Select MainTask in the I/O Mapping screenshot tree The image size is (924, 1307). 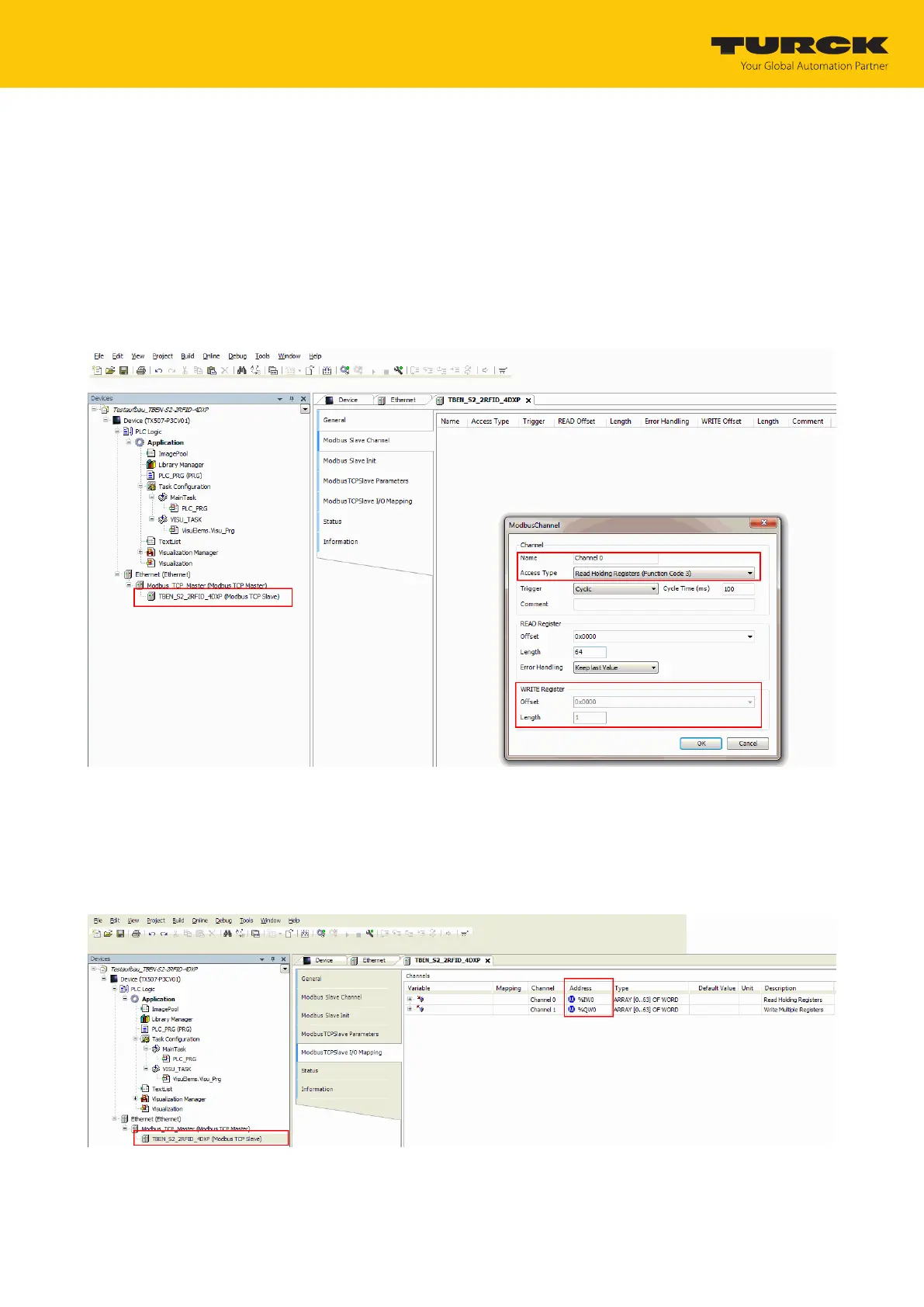pyautogui.click(x=174, y=1049)
